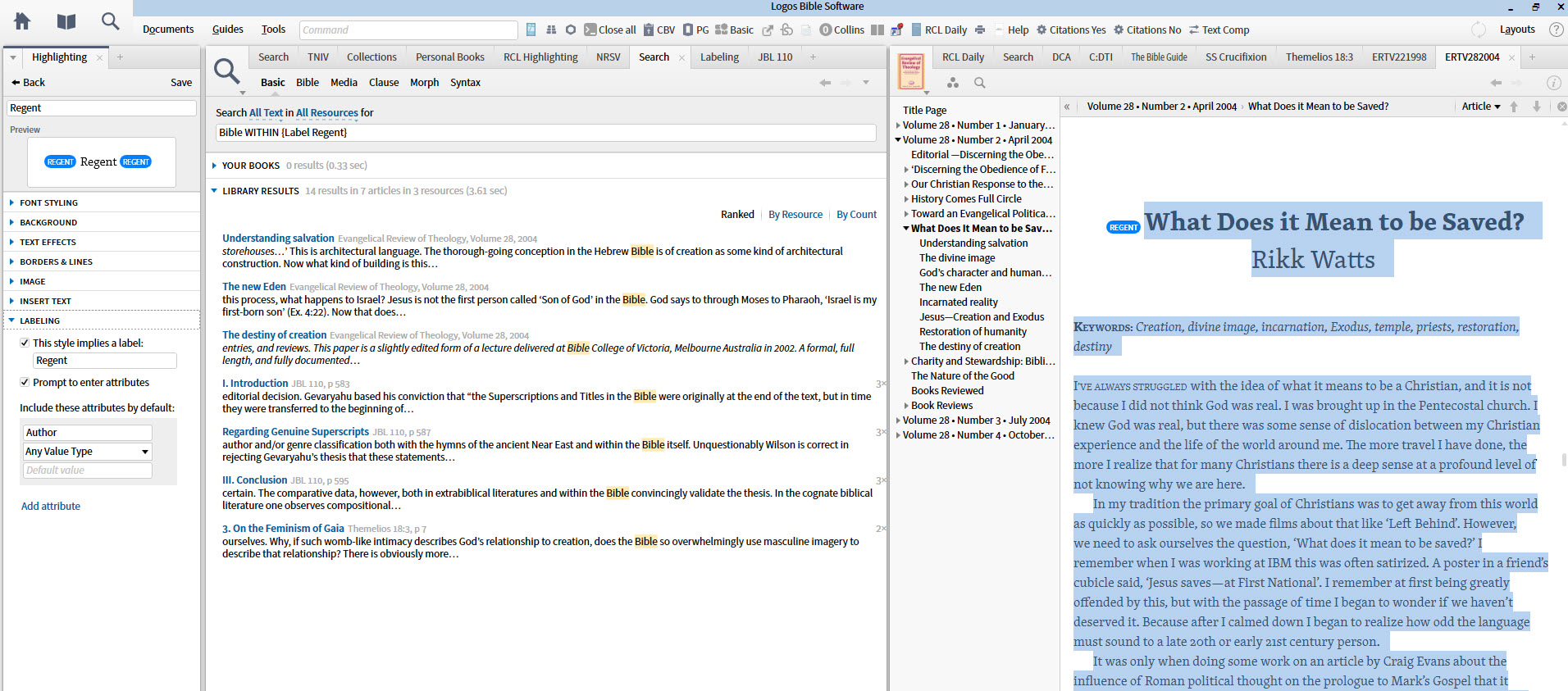This screenshot has width=1568, height=691.
Task: Click the Command input box
Action: pos(408,30)
